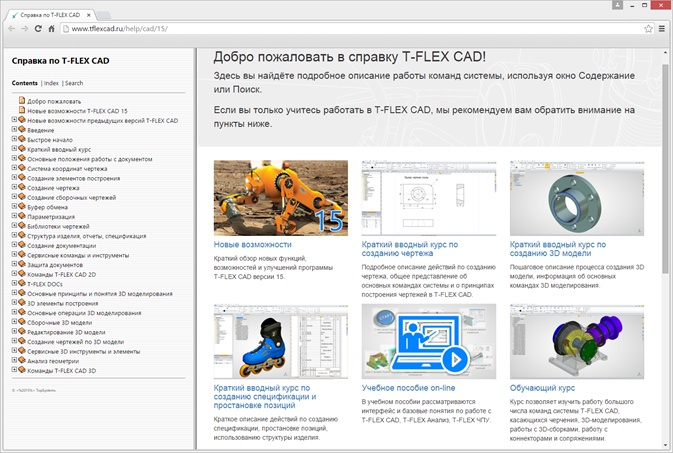Open the Обучающий курс link
Image resolution: width=673 pixels, height=453 pixels.
(542, 388)
